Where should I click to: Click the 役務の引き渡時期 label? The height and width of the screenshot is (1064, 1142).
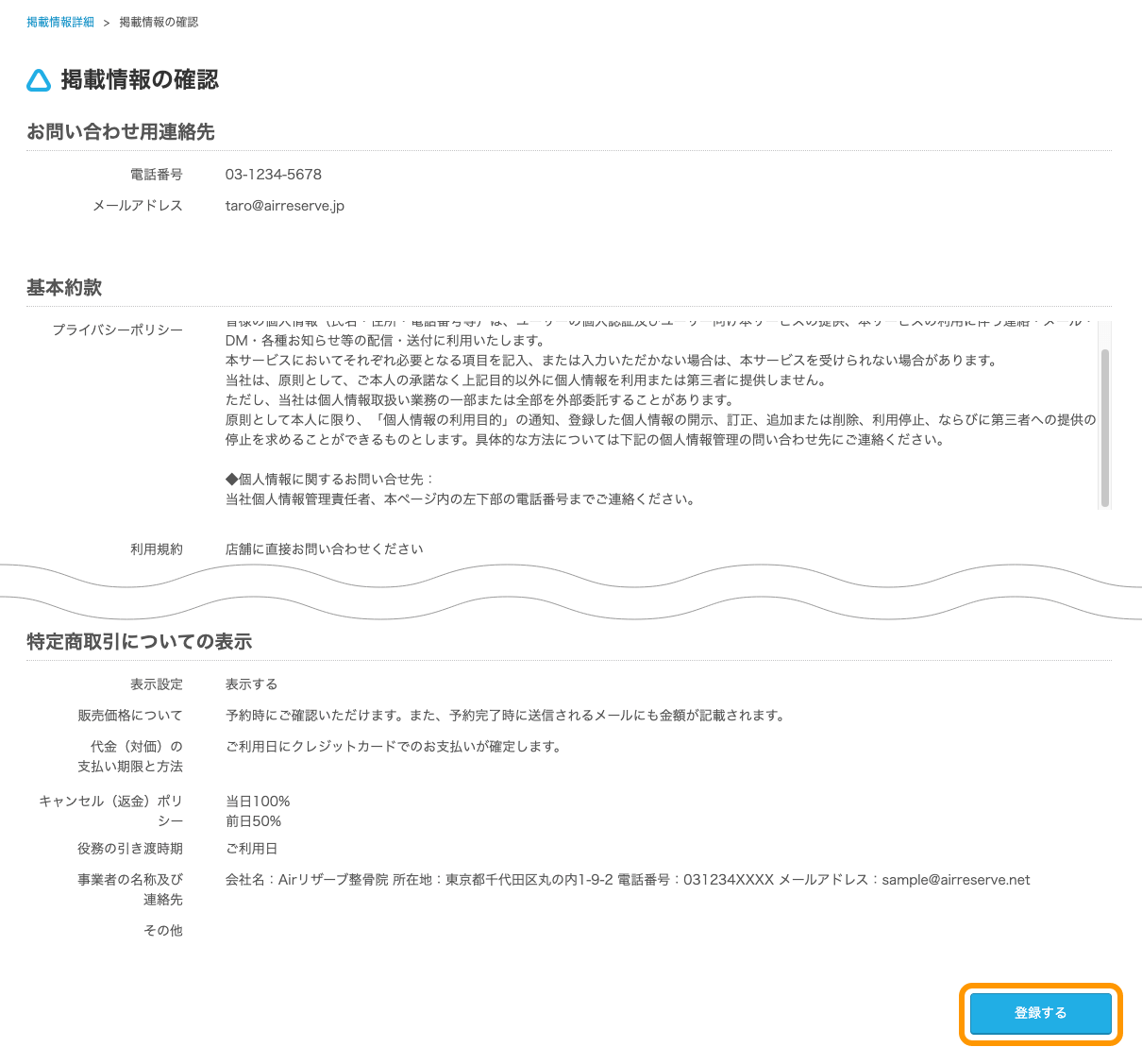130,848
